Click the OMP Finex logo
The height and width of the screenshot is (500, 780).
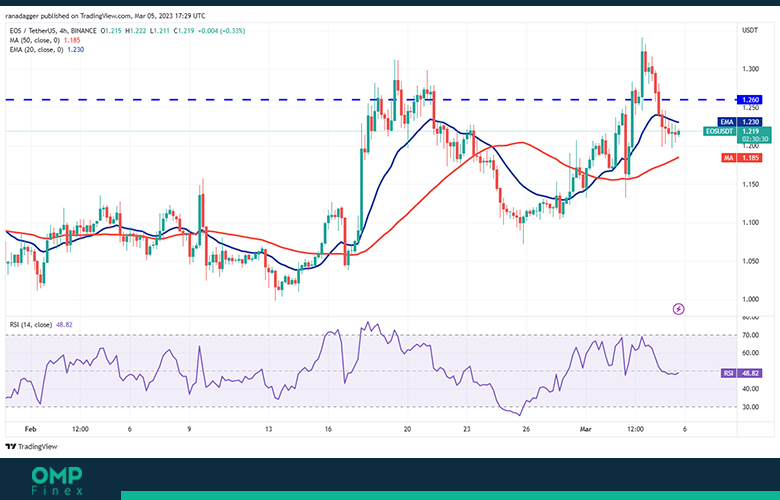coord(57,481)
